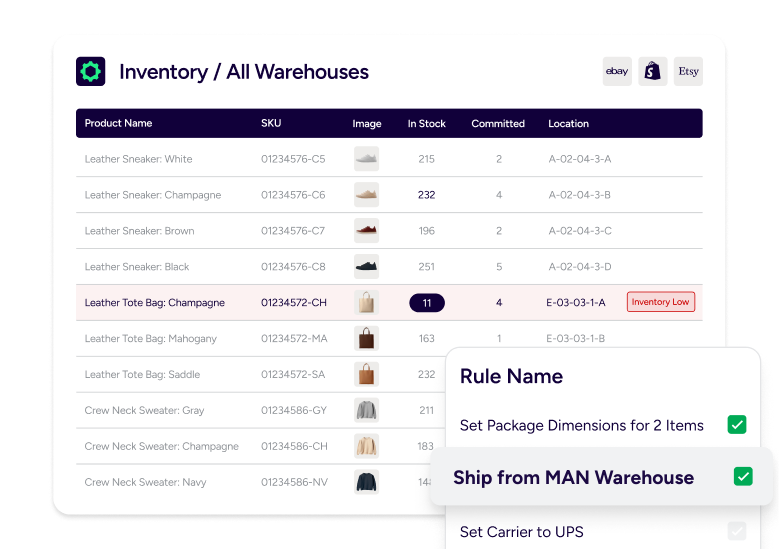Select the Ship from MAN Warehouse rule
The width and height of the screenshot is (779, 549).
[x=573, y=478]
